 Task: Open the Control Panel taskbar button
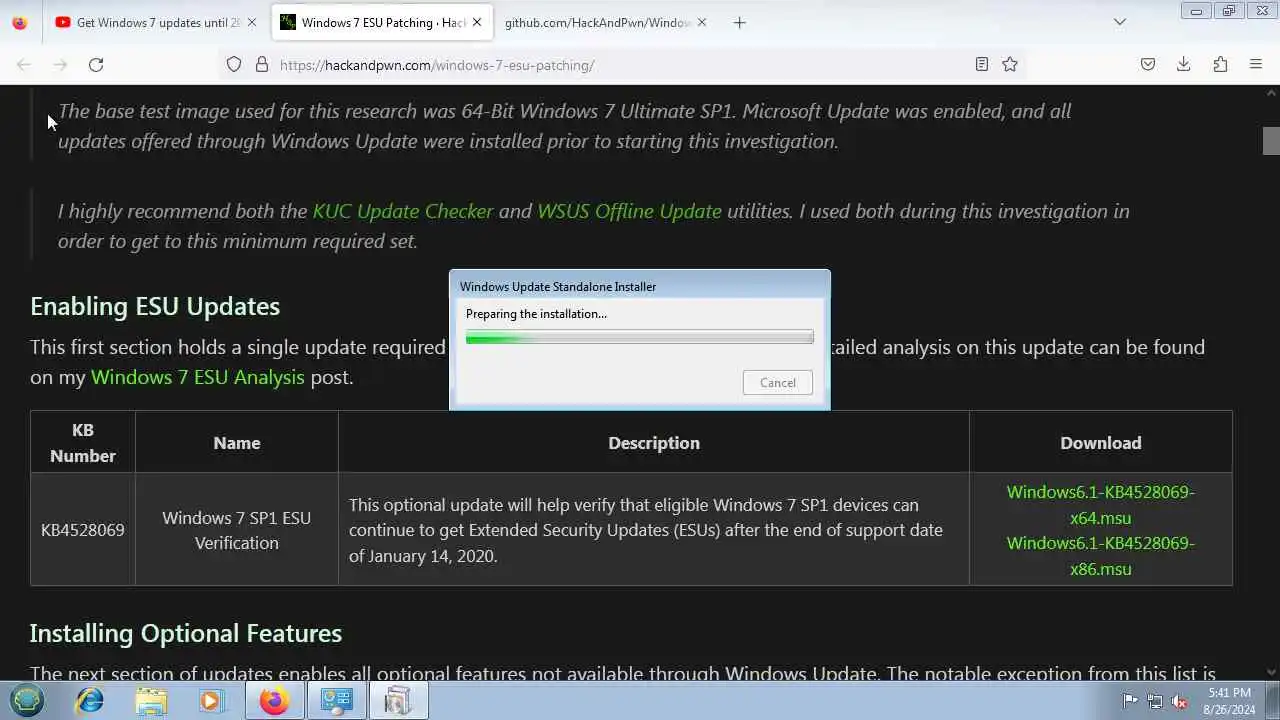pos(337,701)
